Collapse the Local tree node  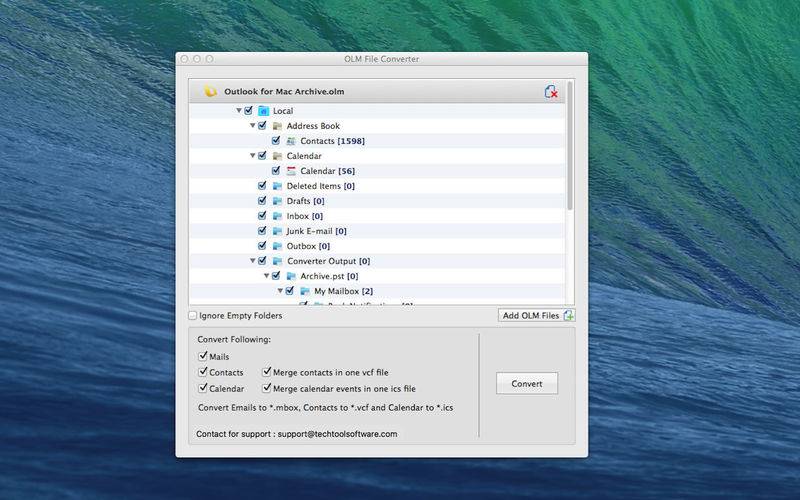click(x=239, y=110)
